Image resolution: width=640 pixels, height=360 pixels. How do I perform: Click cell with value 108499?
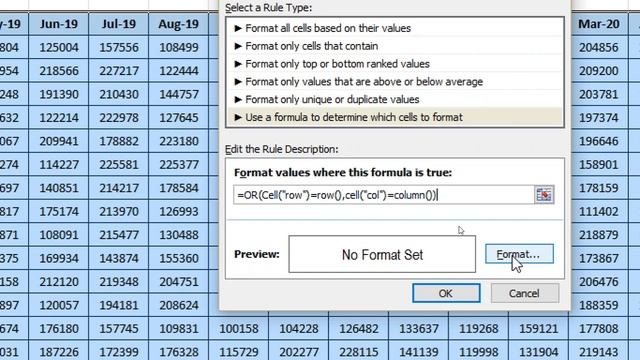click(x=179, y=47)
